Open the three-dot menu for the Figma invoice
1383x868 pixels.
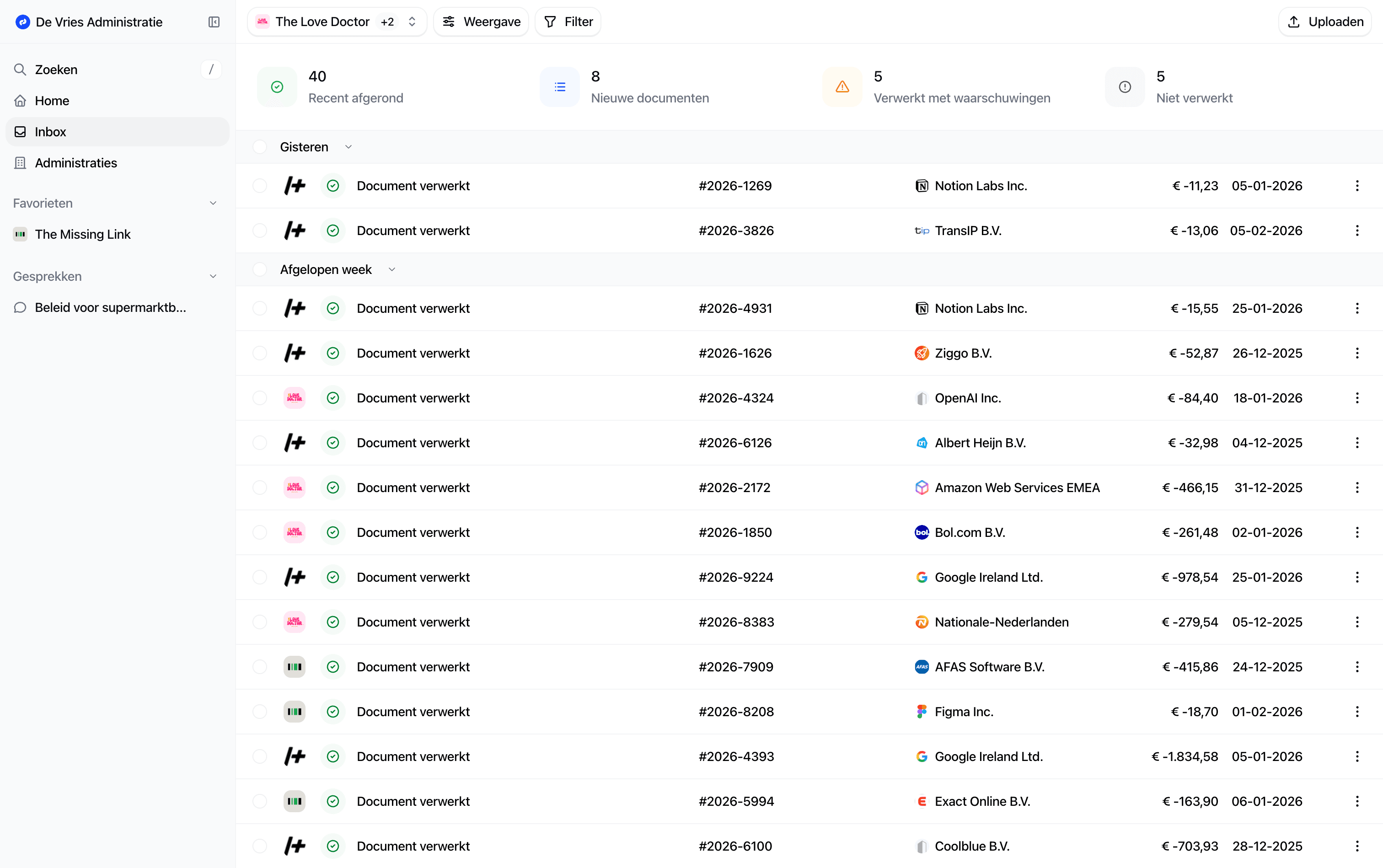pyautogui.click(x=1357, y=711)
